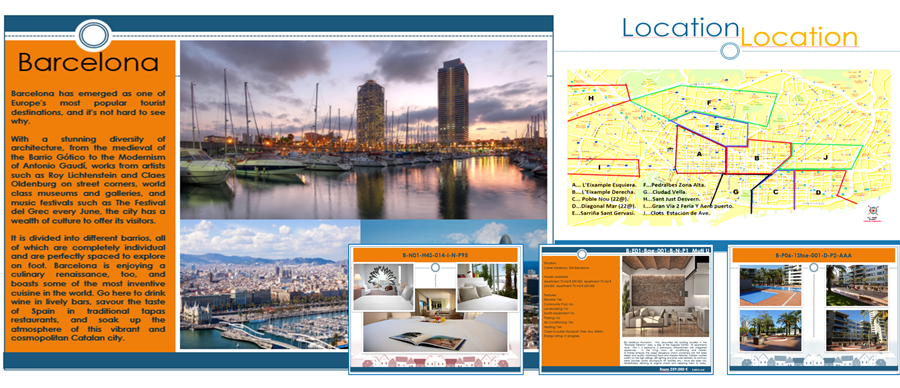Open the marina sunset photo with twin towers
The width and height of the screenshot is (900, 388).
coord(363,130)
